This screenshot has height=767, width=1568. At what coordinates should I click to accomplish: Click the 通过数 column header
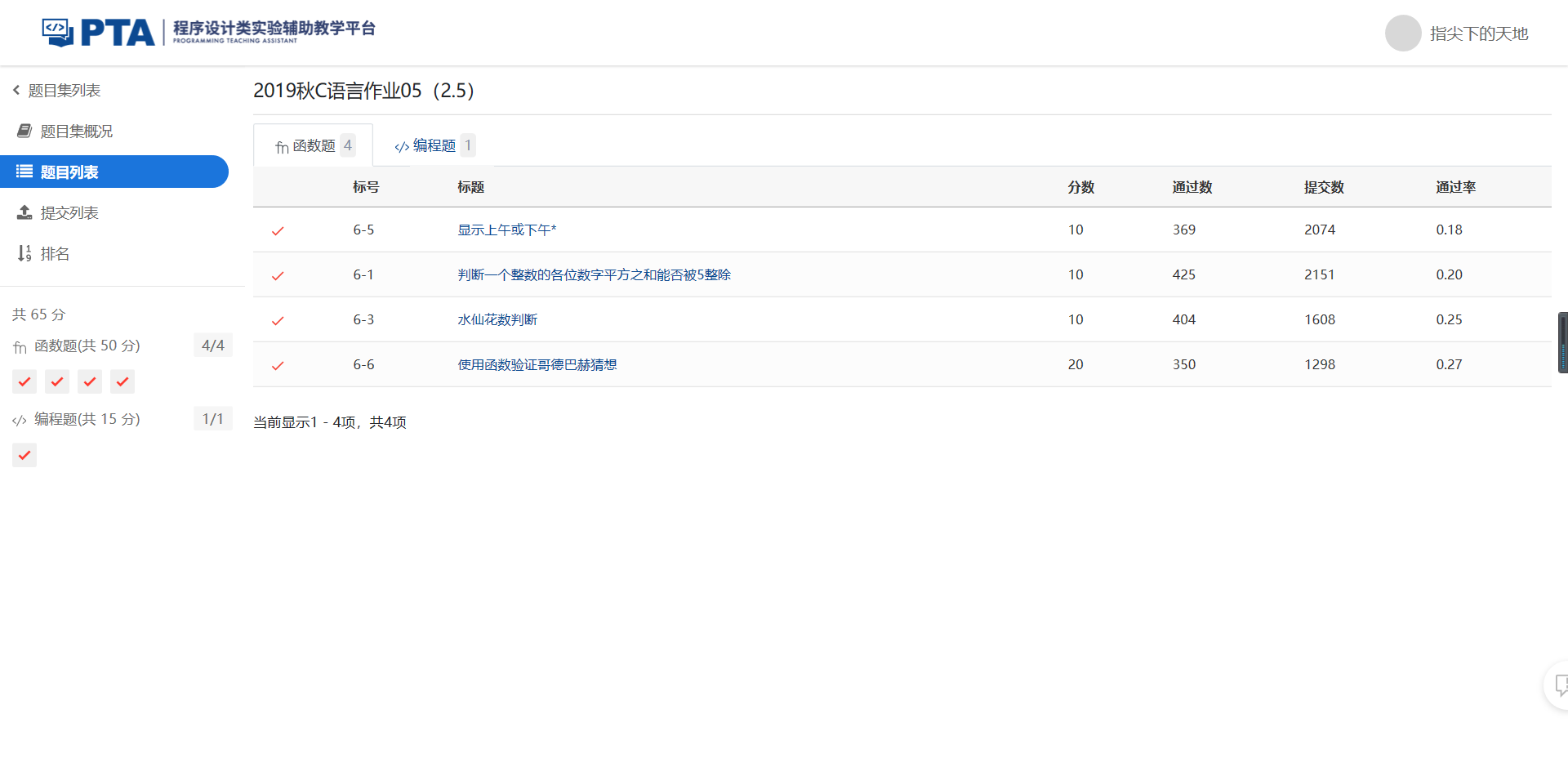[x=1192, y=187]
